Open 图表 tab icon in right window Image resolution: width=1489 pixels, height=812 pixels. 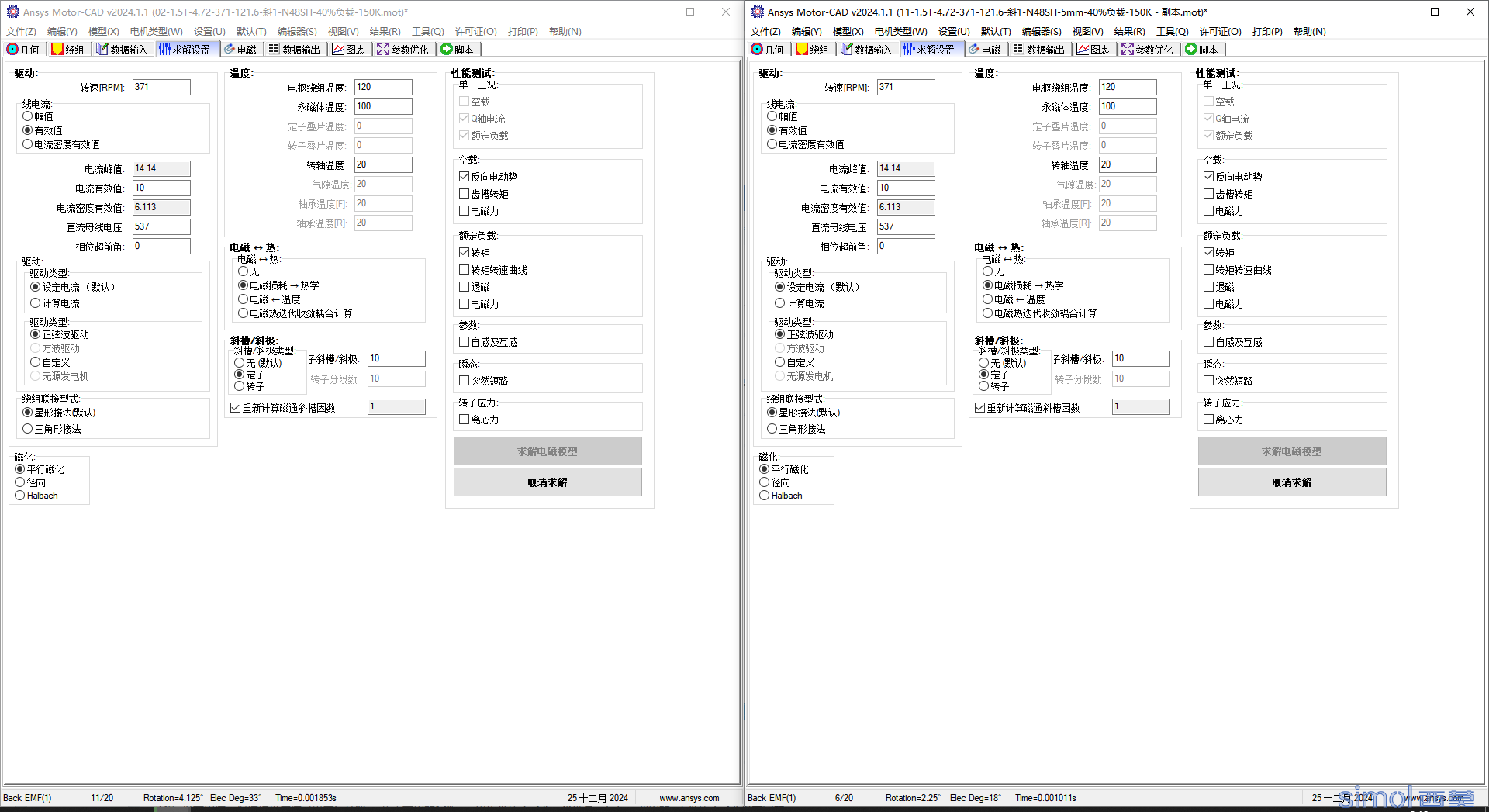tap(1083, 49)
